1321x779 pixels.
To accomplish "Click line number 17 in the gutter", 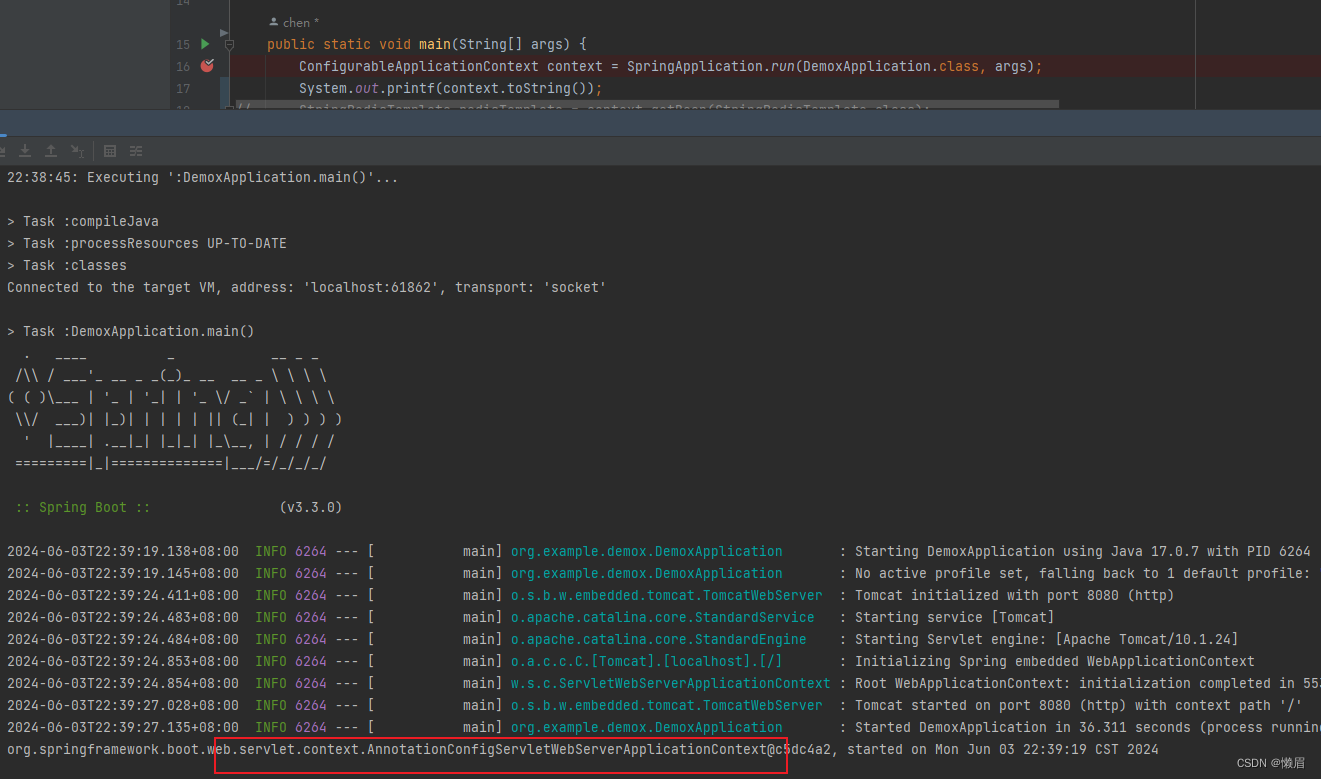I will tap(183, 89).
